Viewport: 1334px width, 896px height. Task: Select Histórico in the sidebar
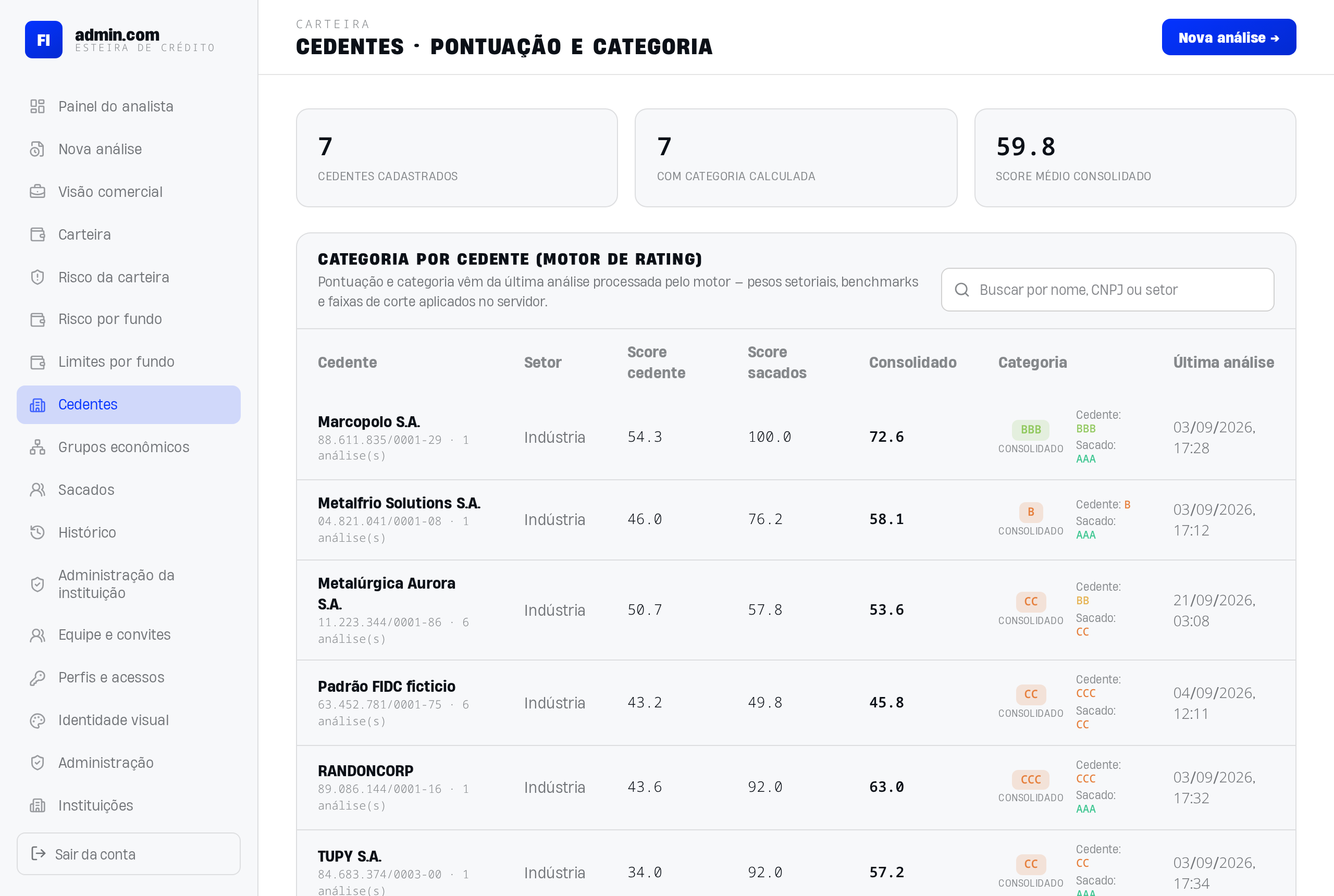tap(129, 532)
